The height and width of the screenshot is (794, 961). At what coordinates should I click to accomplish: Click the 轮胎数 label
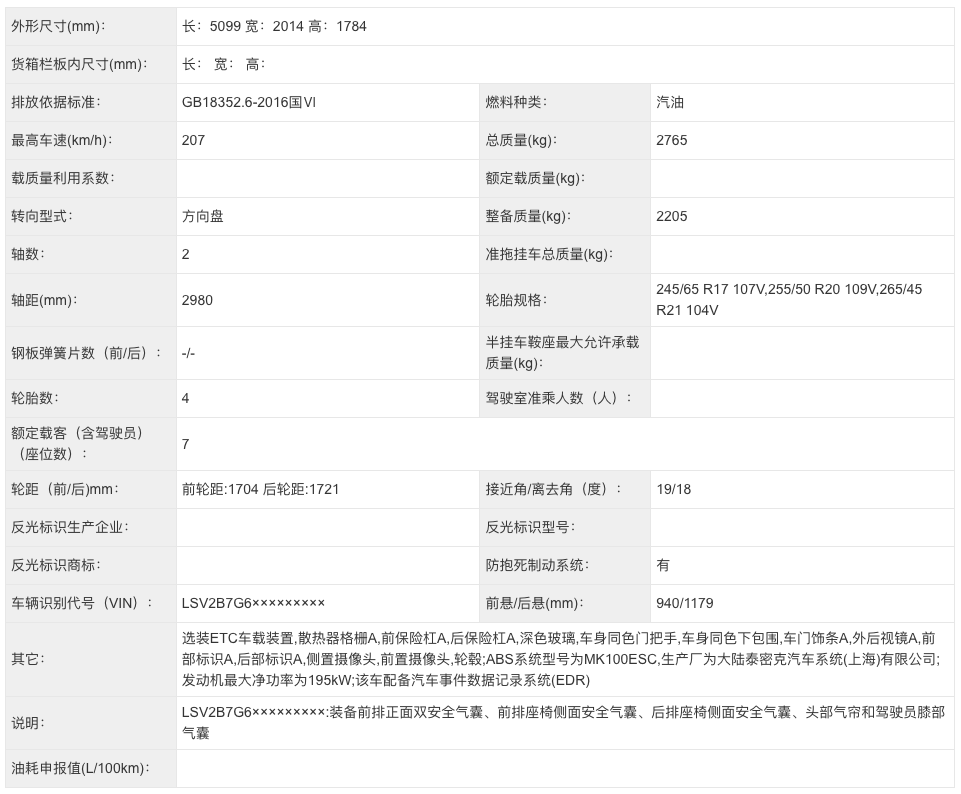pos(35,398)
